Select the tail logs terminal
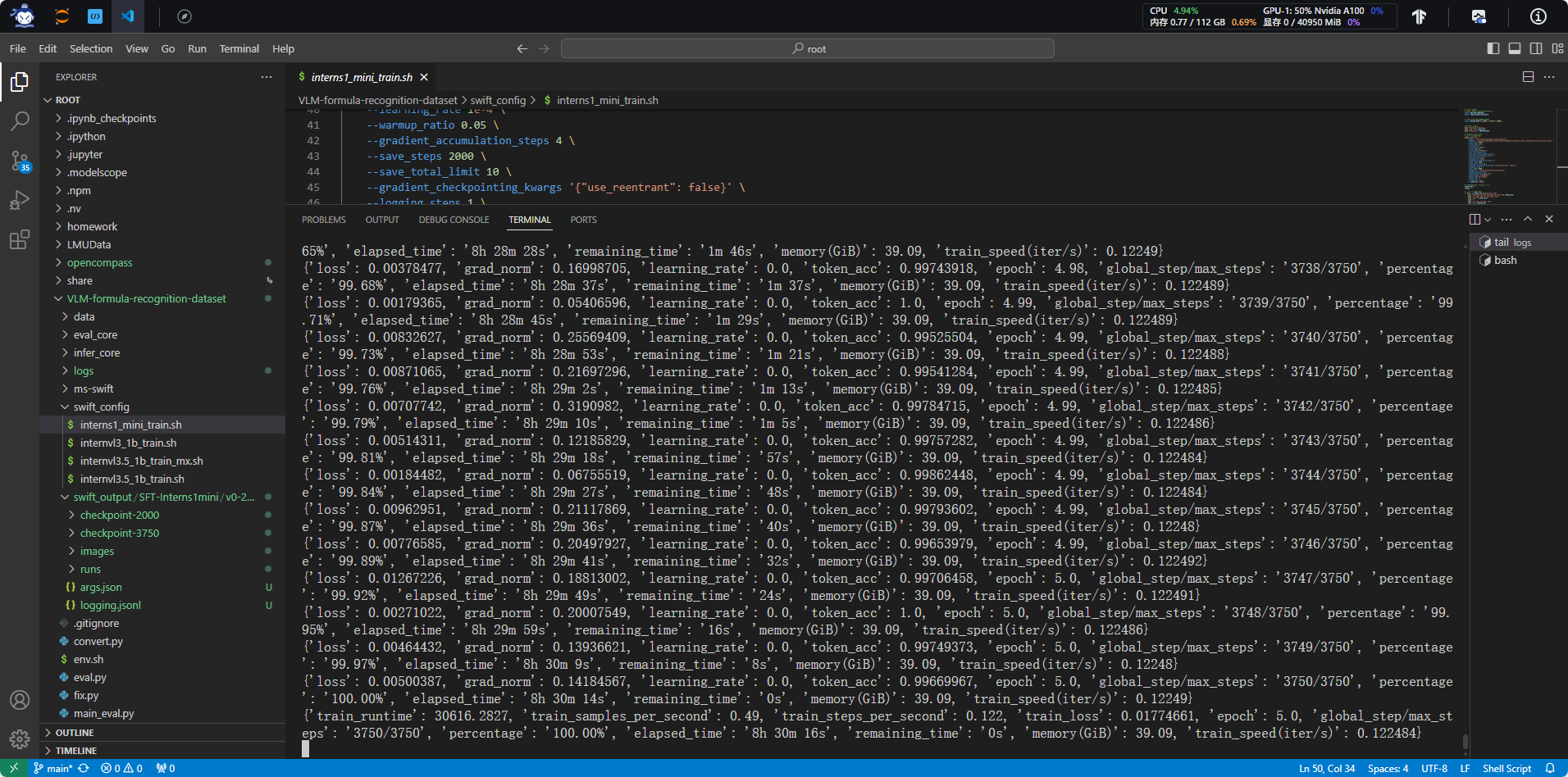Image resolution: width=1568 pixels, height=777 pixels. [x=1517, y=243]
